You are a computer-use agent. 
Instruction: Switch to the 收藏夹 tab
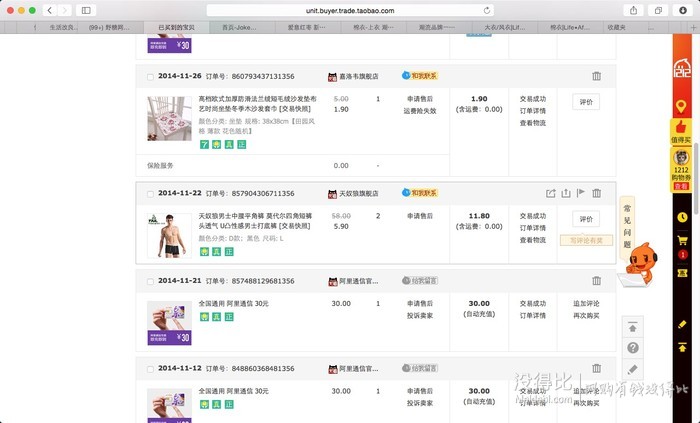point(617,27)
